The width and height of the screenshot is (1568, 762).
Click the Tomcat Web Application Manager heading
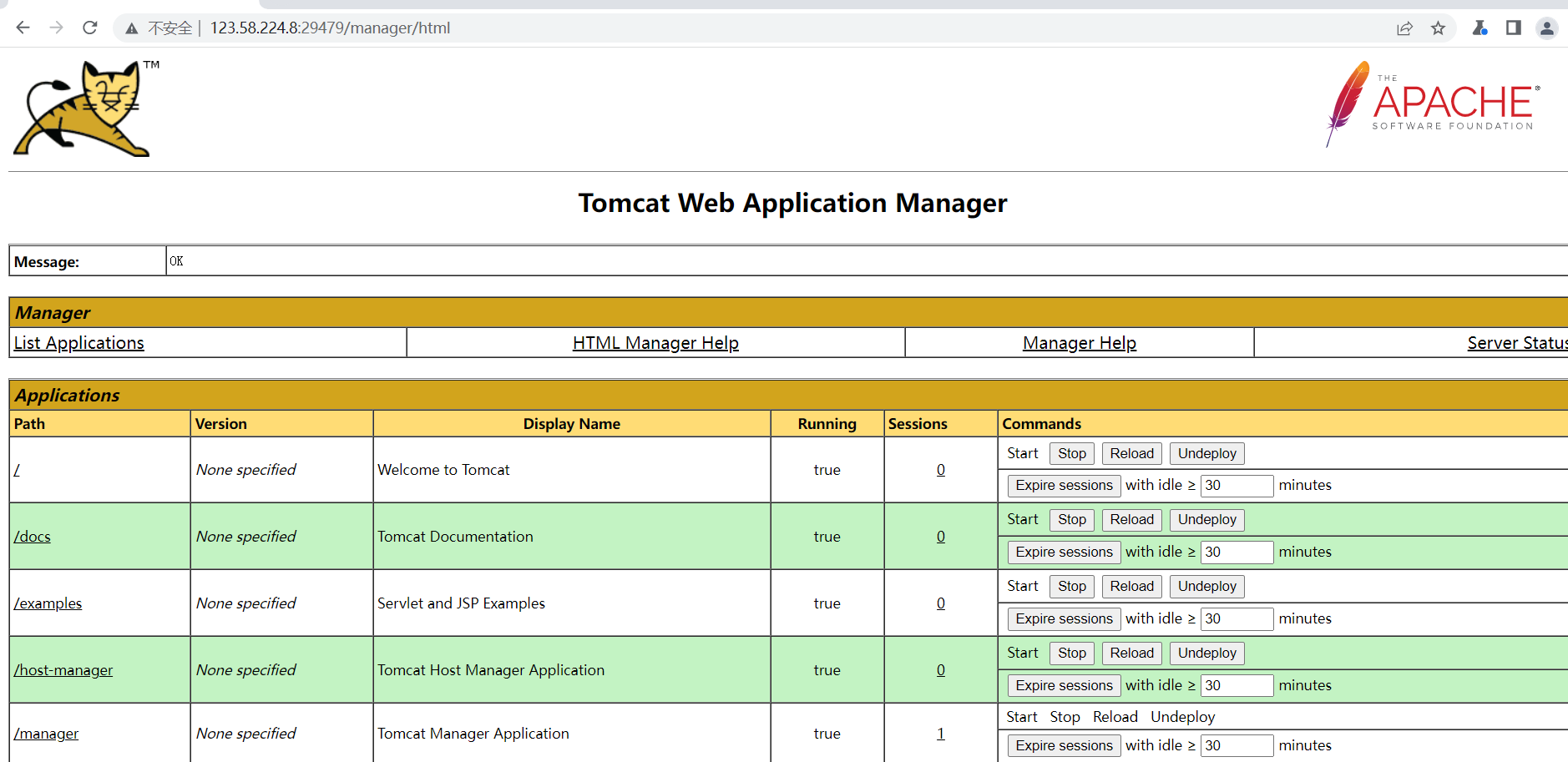point(792,203)
